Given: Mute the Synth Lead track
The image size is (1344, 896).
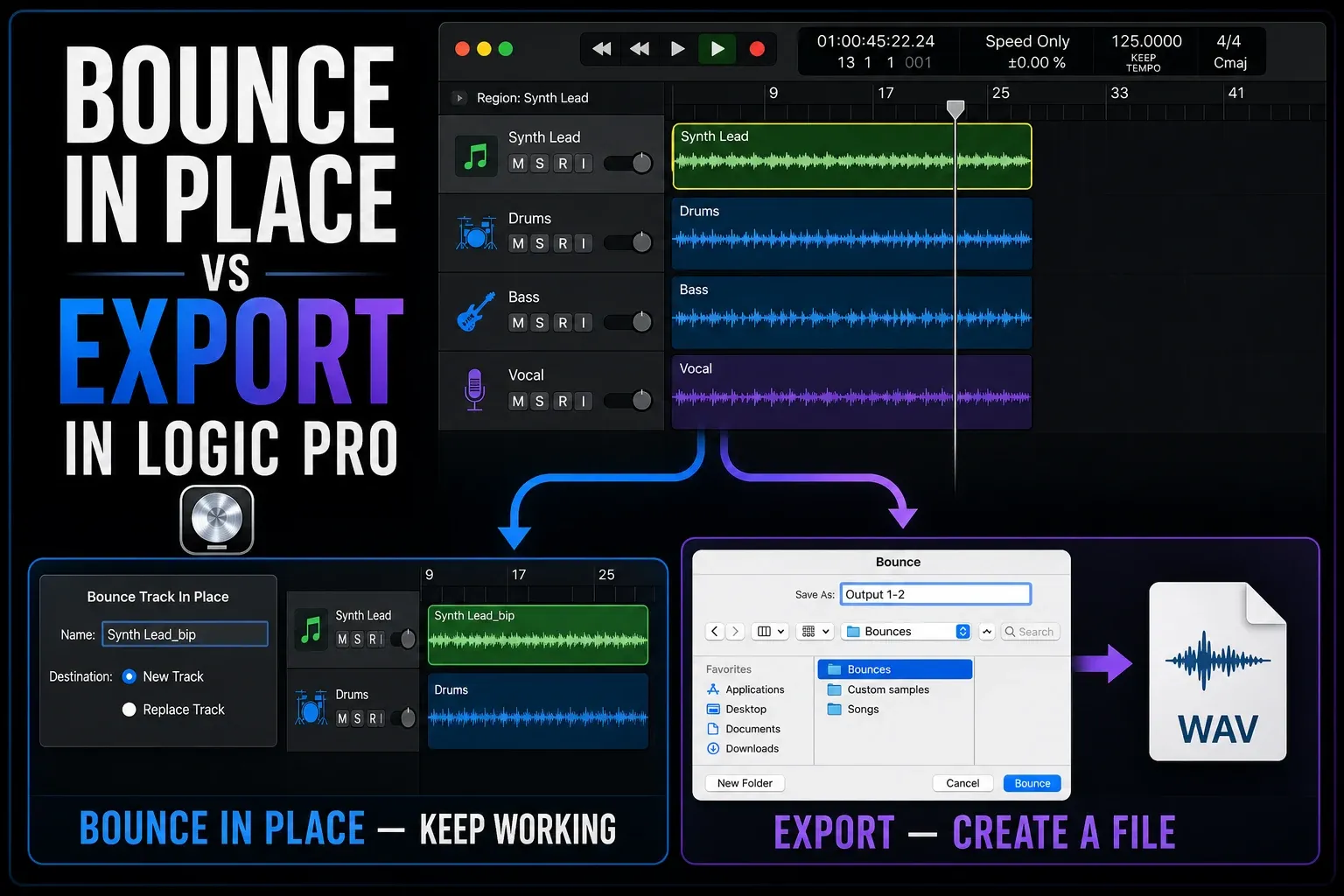Looking at the screenshot, I should point(518,164).
